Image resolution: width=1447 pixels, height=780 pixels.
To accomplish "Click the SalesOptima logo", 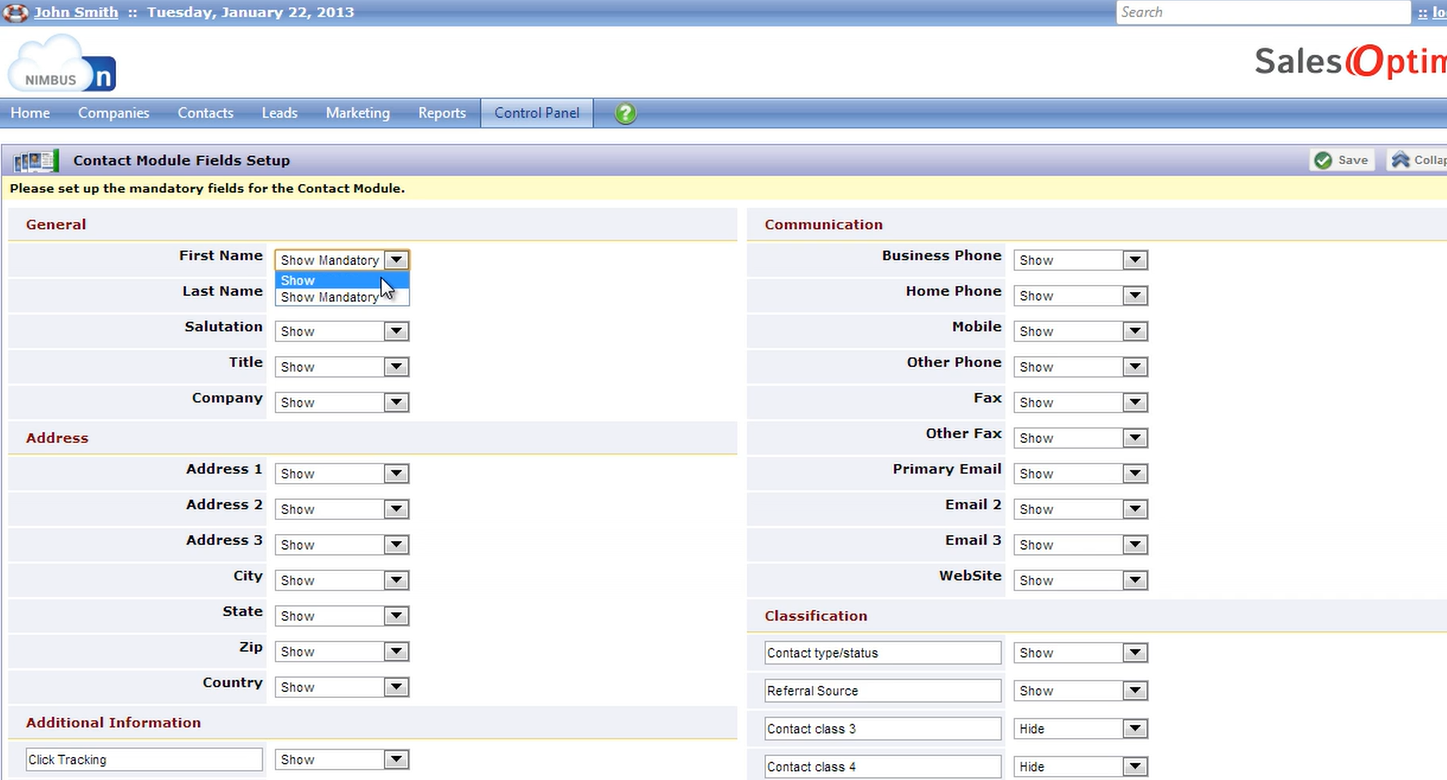I will [1348, 61].
